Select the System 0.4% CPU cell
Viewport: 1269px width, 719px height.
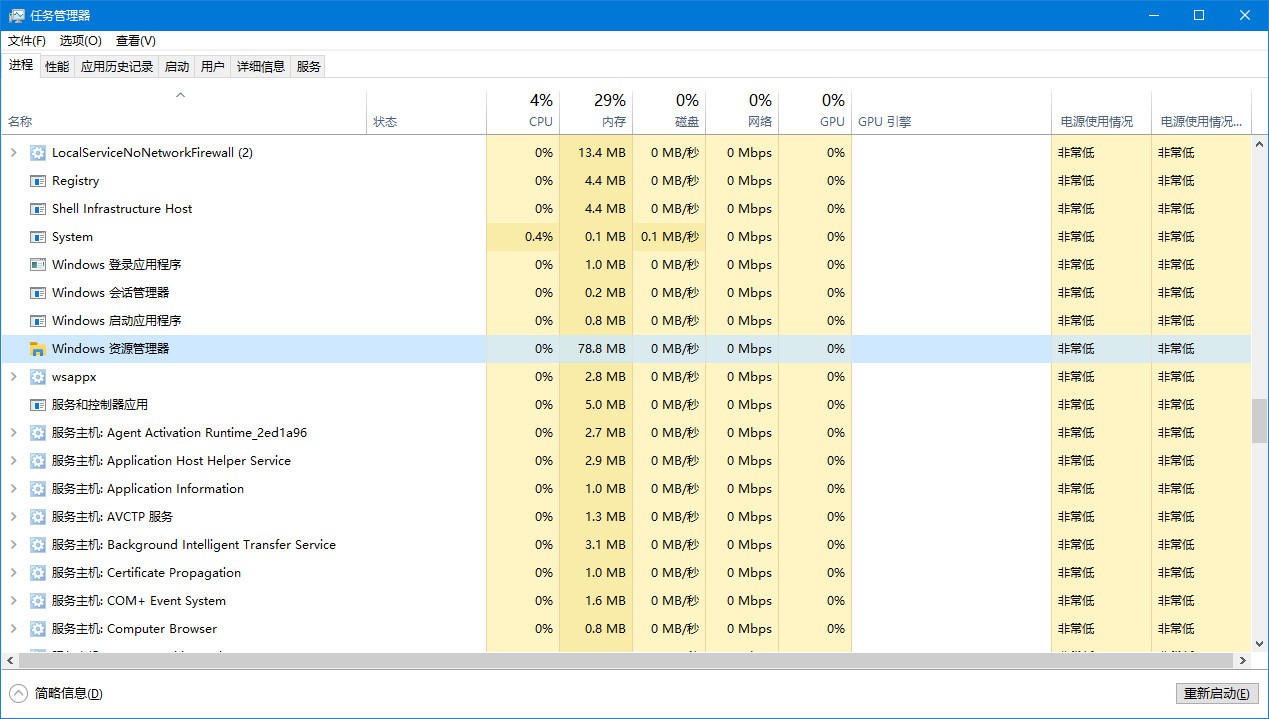523,237
